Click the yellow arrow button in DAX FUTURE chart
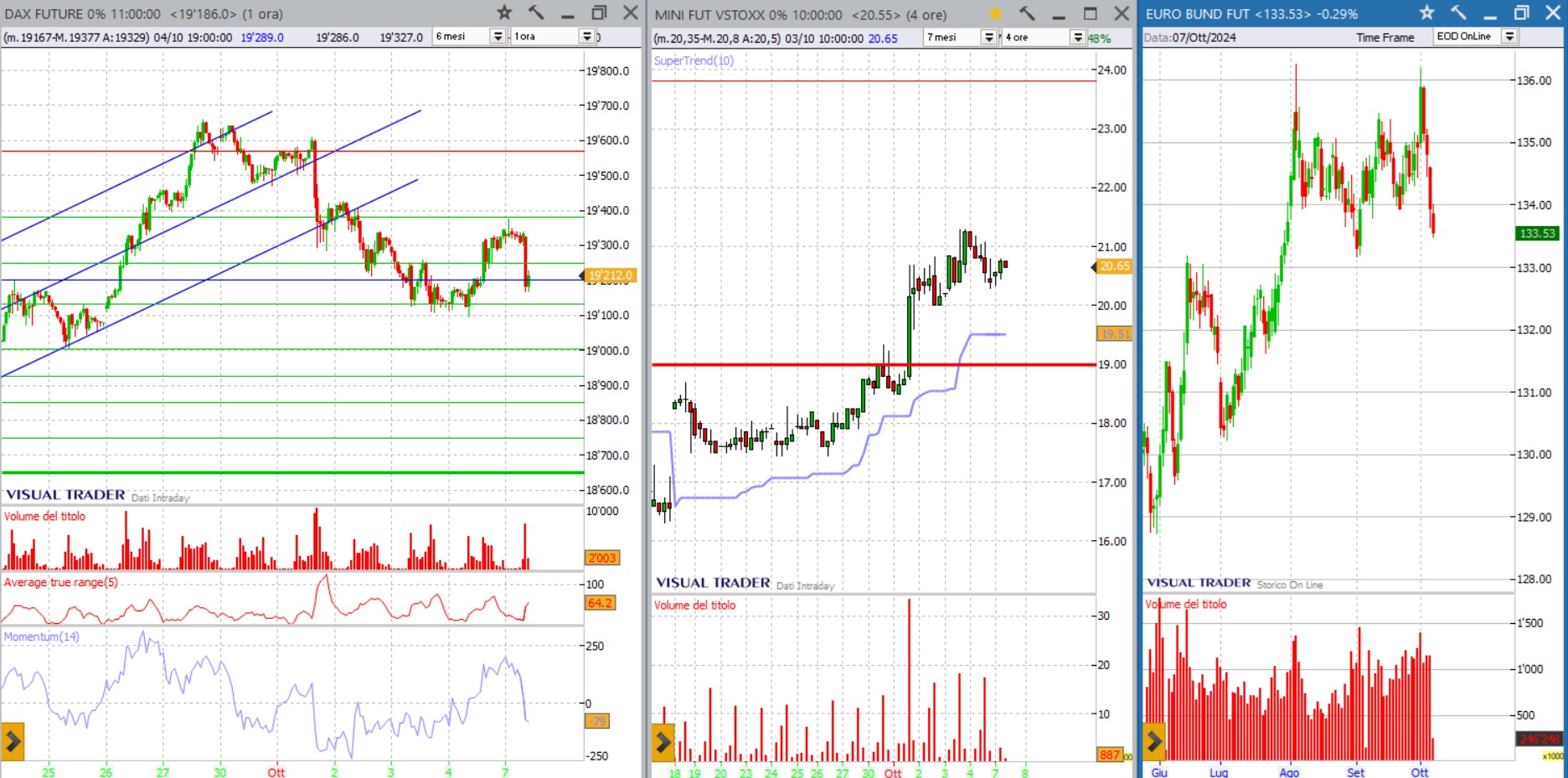 13,741
